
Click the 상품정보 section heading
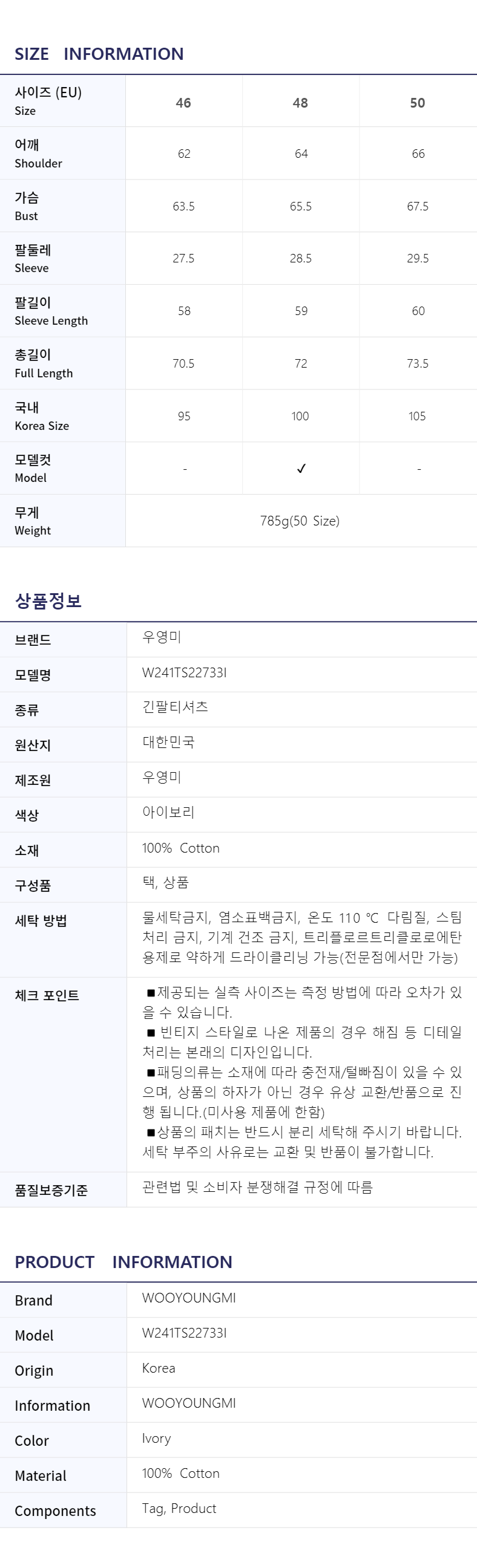[x=48, y=601]
